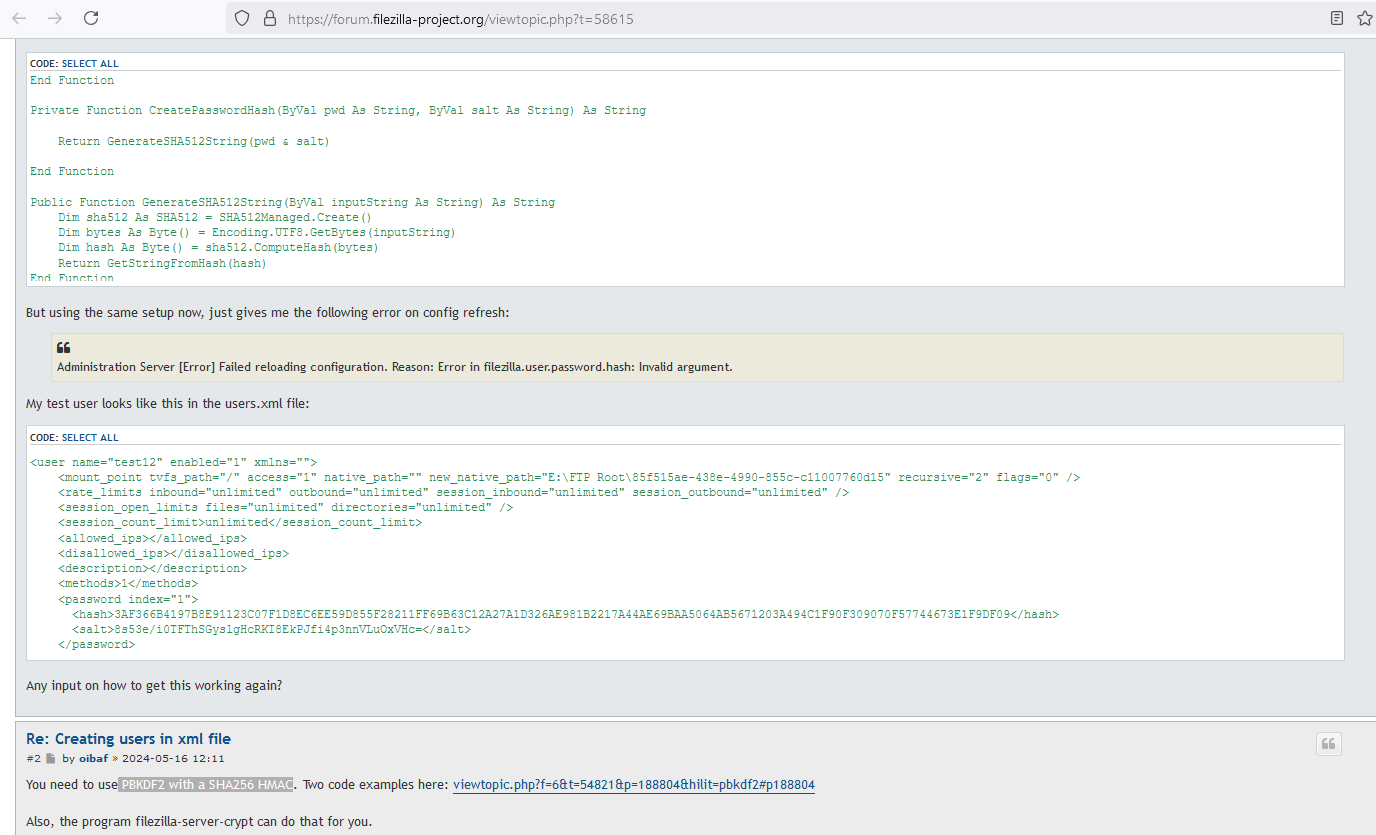Go back with the browser back arrow
The height and width of the screenshot is (835, 1376).
[19, 18]
